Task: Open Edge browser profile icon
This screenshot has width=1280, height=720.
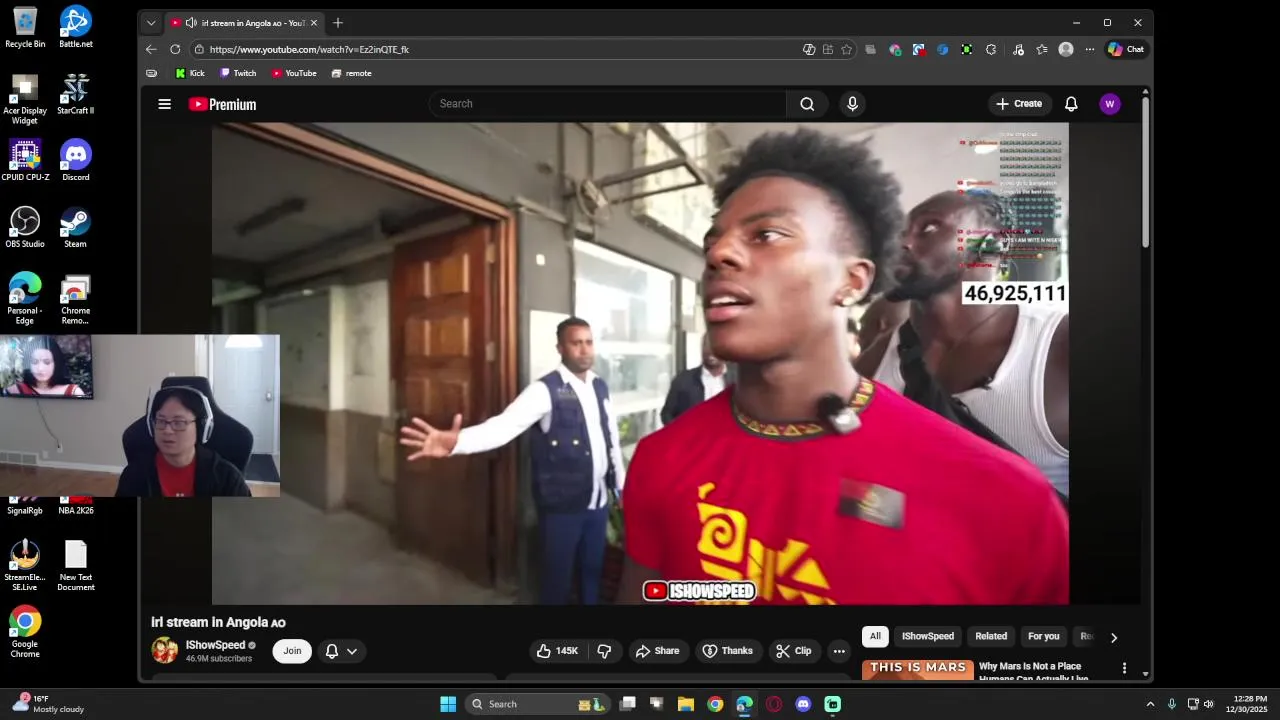Action: [x=1066, y=49]
